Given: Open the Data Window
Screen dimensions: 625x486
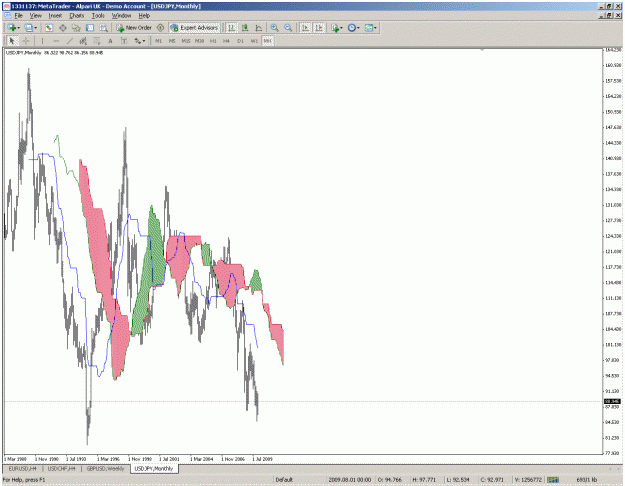Looking at the screenshot, I should pos(63,28).
